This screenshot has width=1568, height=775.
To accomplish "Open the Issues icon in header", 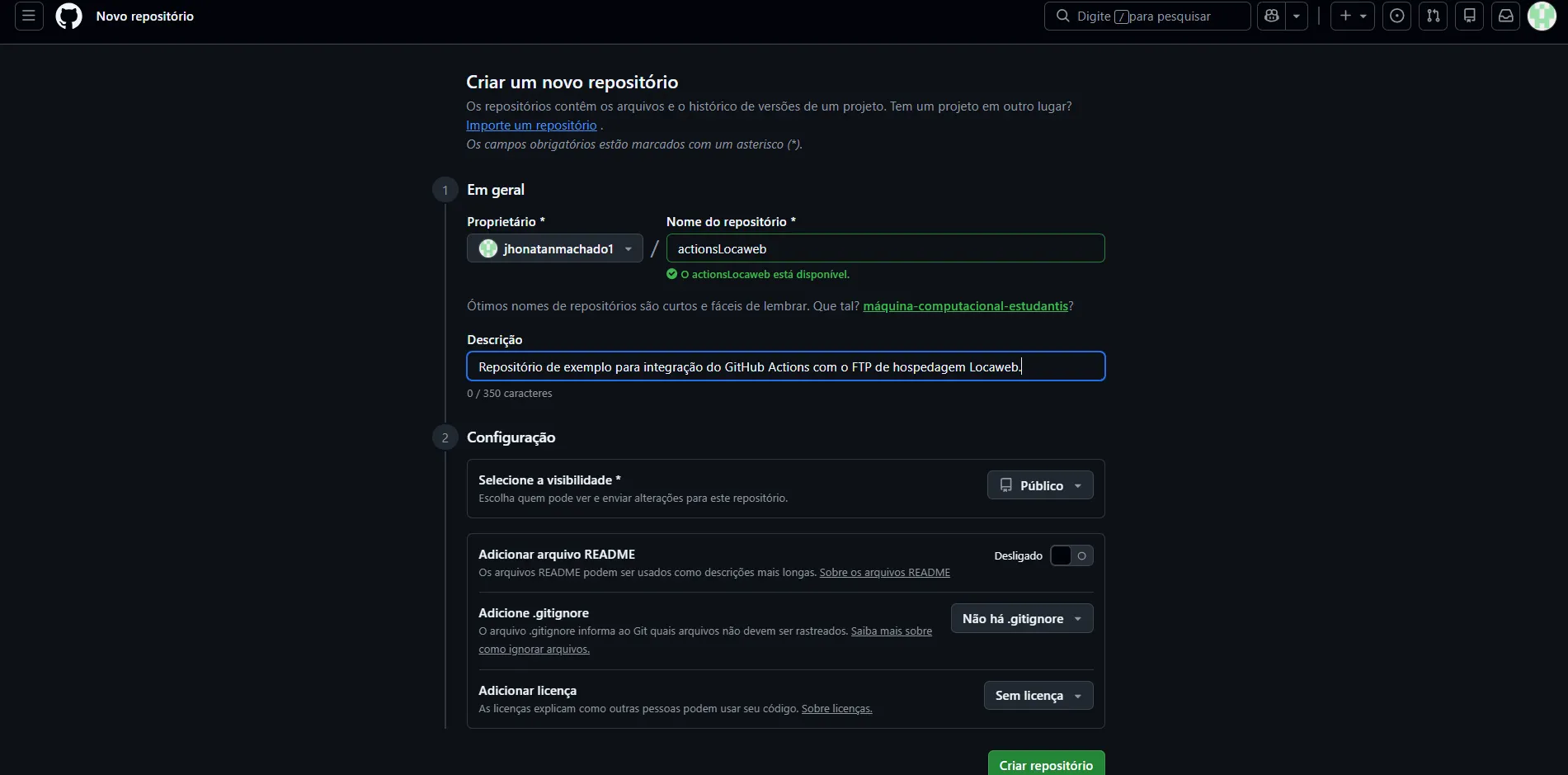I will click(1396, 17).
